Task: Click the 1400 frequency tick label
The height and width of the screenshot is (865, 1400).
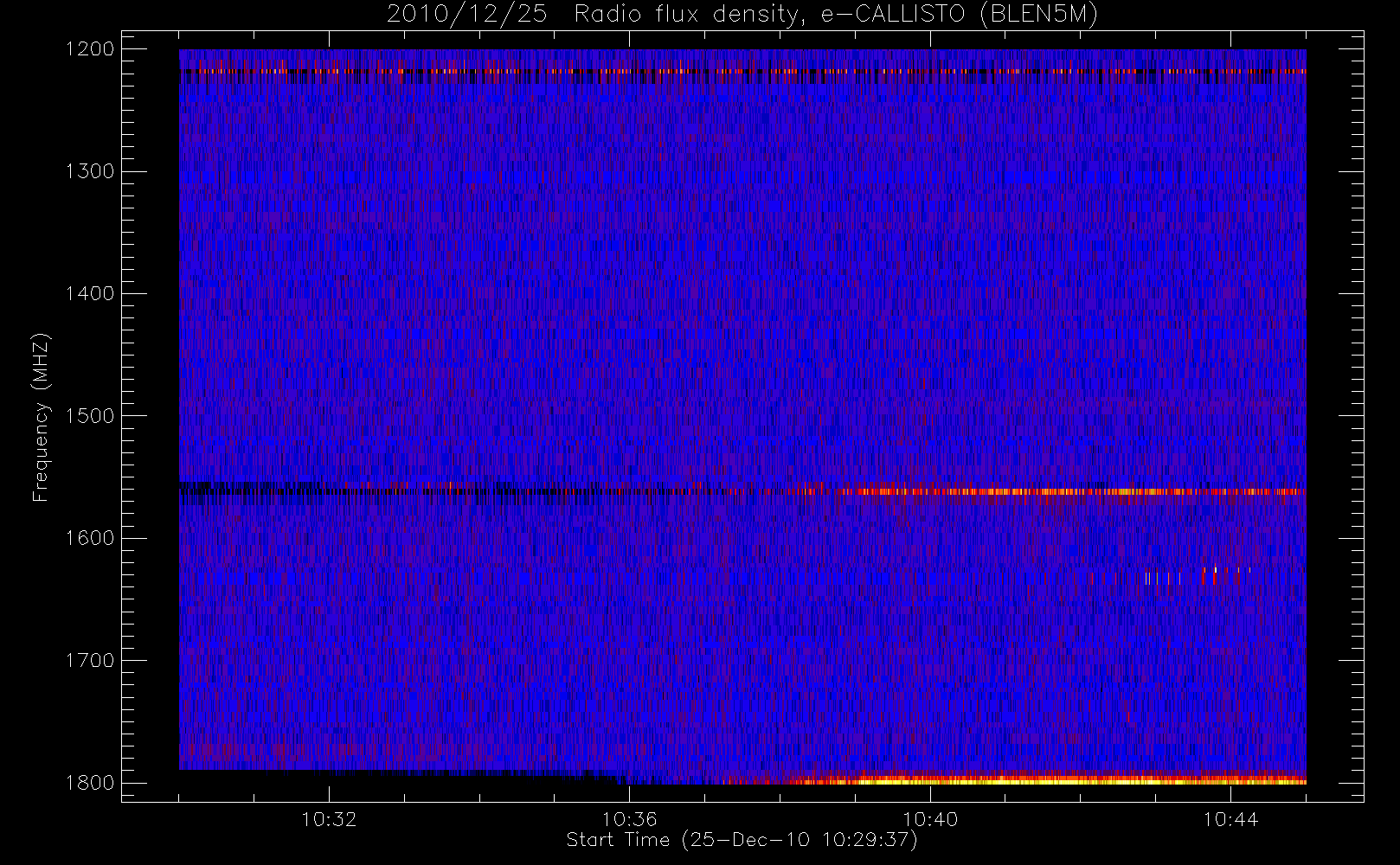Action: 90,293
